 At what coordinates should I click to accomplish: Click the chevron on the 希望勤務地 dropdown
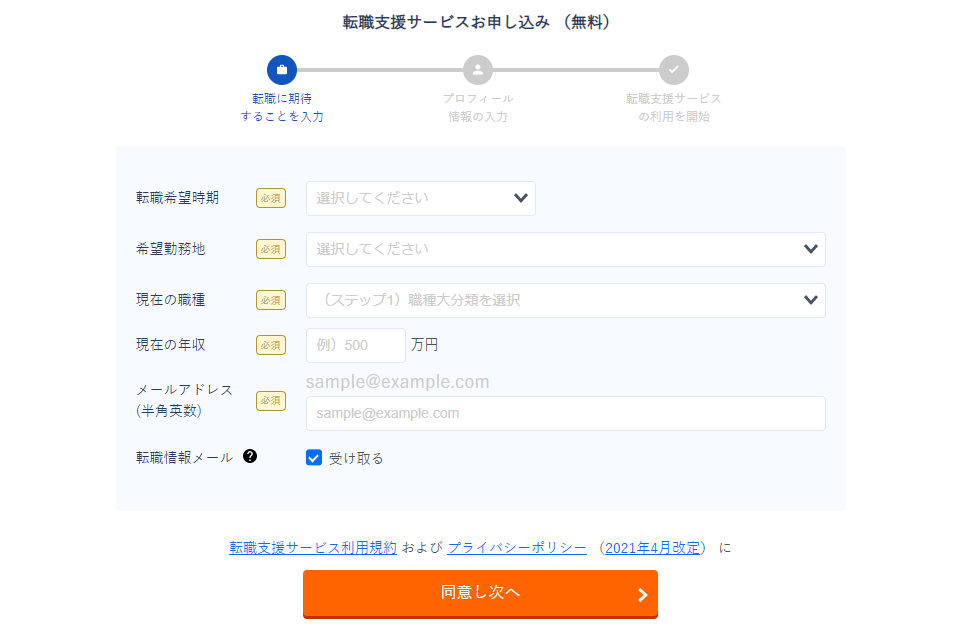click(x=810, y=249)
